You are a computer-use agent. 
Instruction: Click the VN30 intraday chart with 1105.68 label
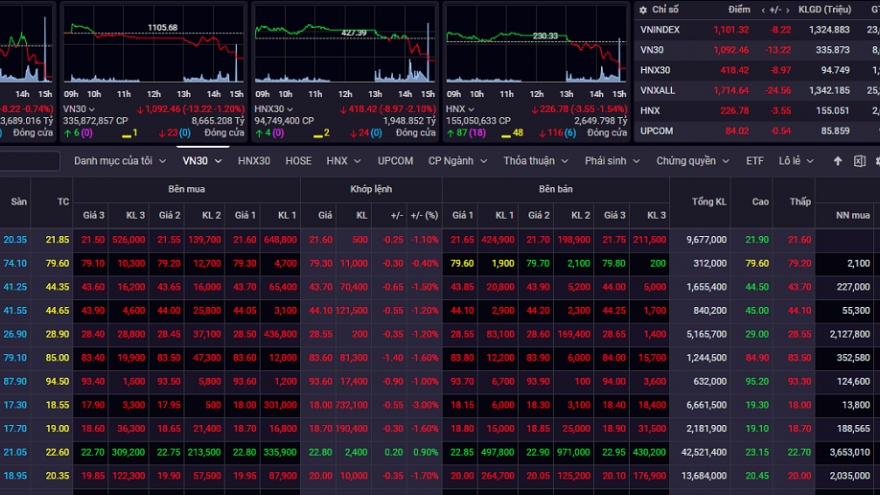pos(152,50)
